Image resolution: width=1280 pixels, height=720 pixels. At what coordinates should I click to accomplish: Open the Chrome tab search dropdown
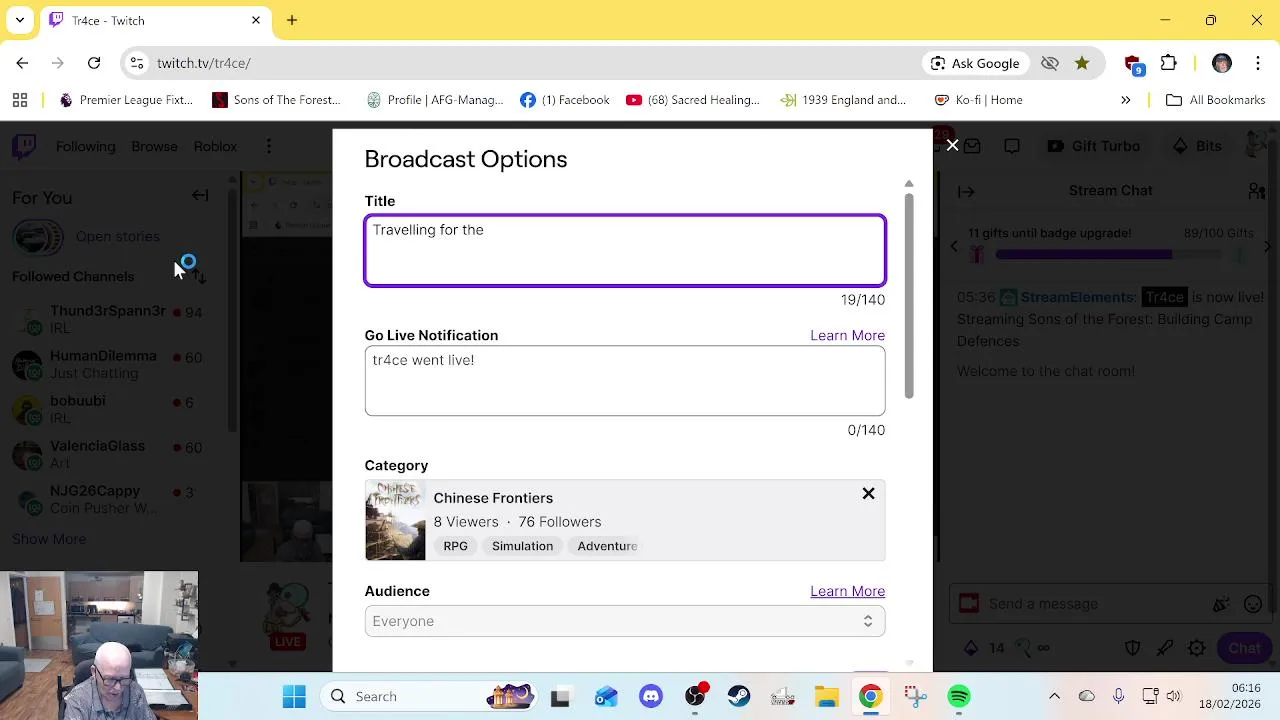tap(20, 20)
